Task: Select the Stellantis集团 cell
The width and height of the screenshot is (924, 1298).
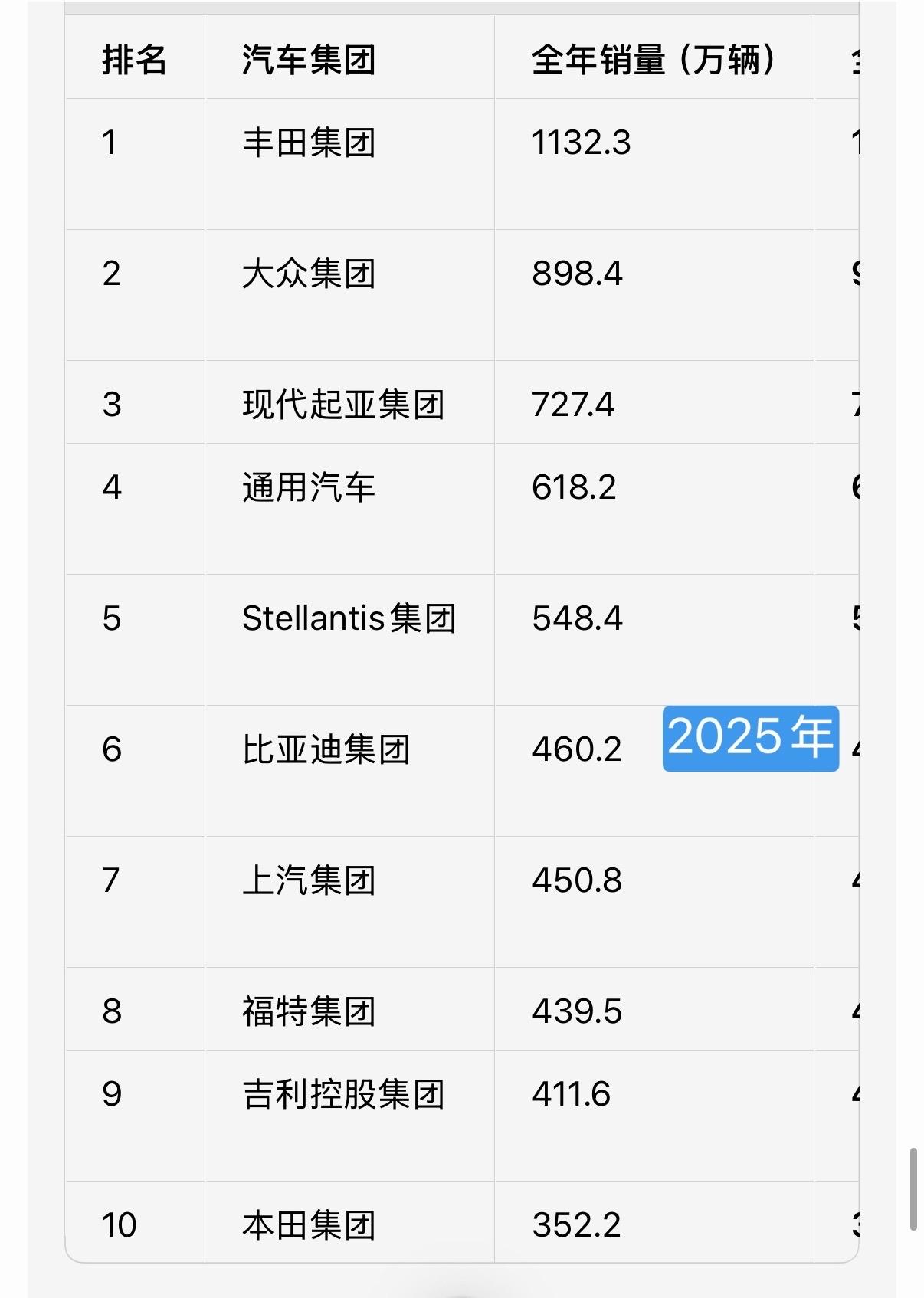Action: point(349,640)
